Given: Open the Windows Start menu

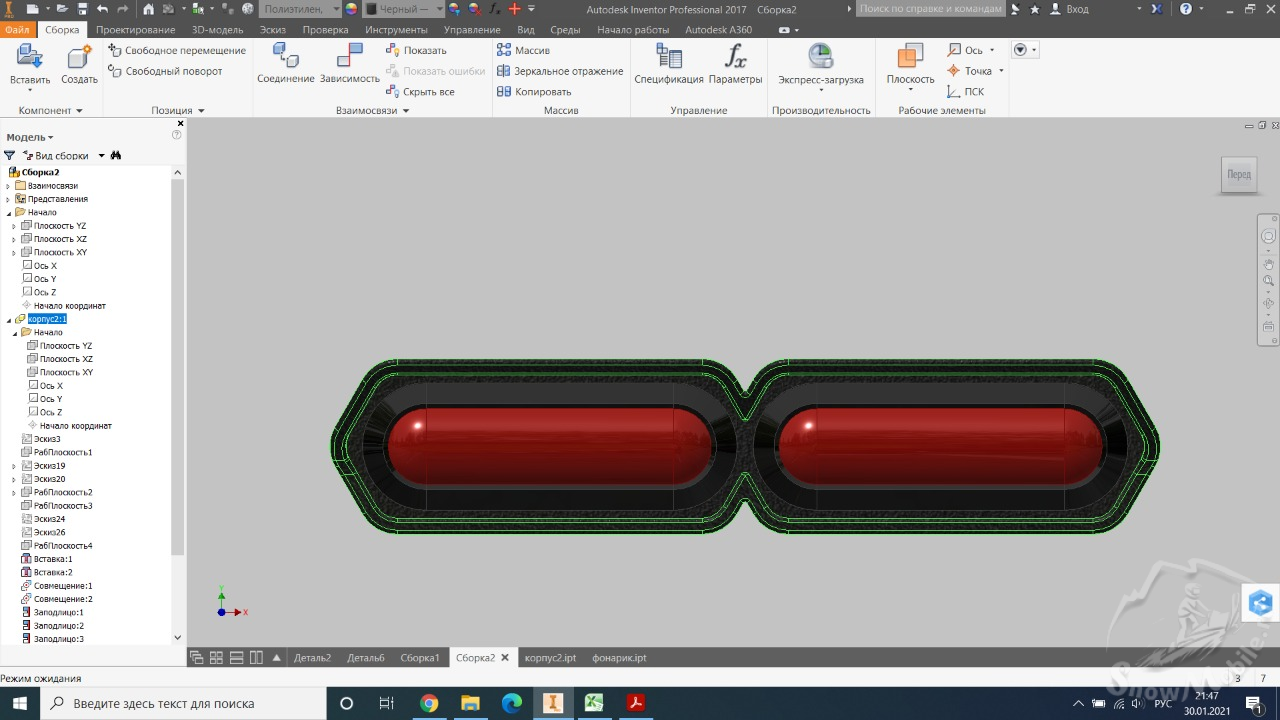Looking at the screenshot, I should [x=20, y=703].
